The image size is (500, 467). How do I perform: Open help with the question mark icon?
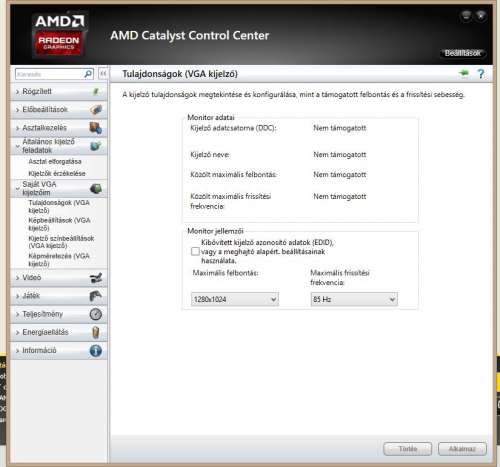click(x=481, y=73)
